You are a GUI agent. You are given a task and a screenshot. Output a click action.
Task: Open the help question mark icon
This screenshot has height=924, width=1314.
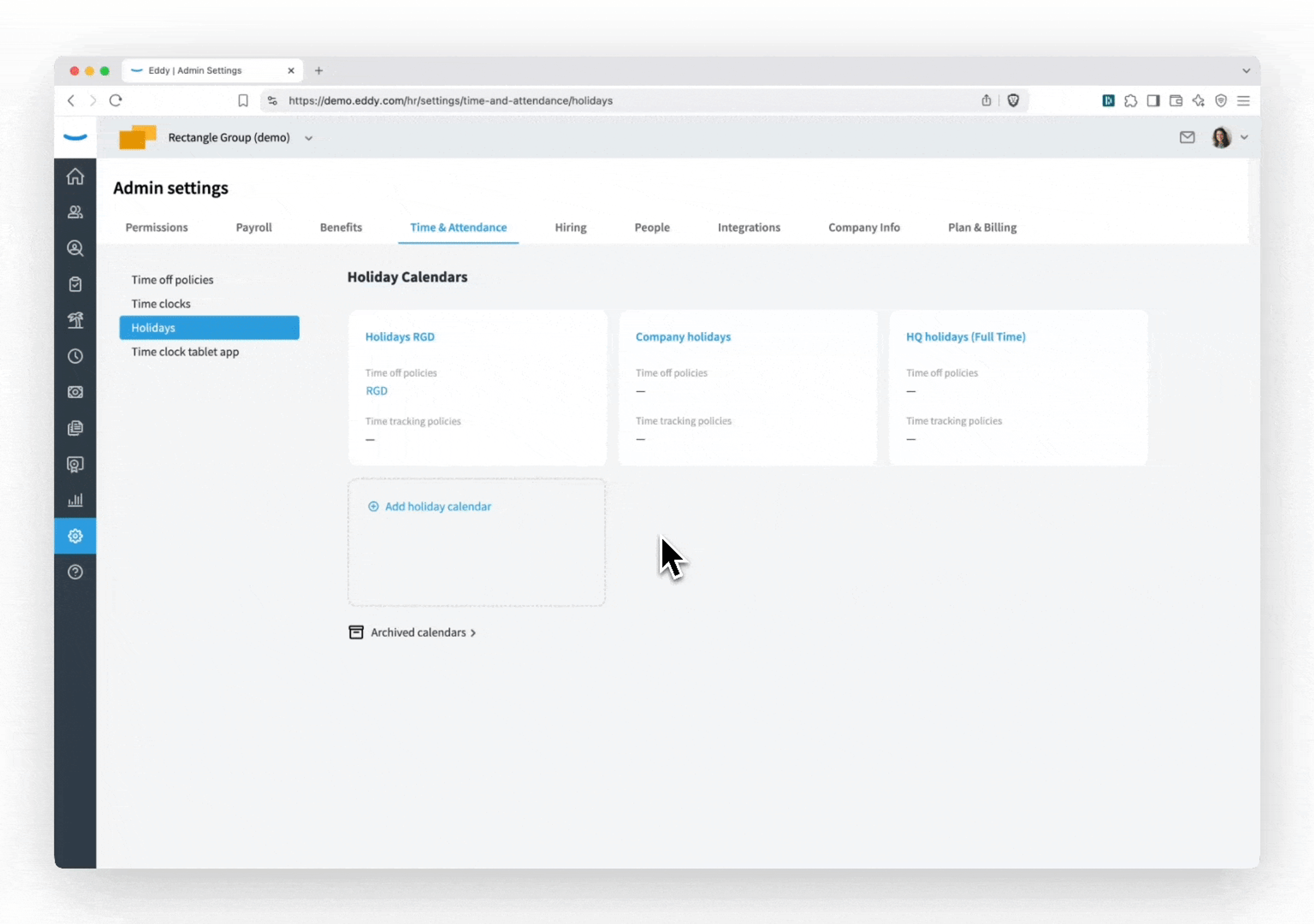(75, 572)
